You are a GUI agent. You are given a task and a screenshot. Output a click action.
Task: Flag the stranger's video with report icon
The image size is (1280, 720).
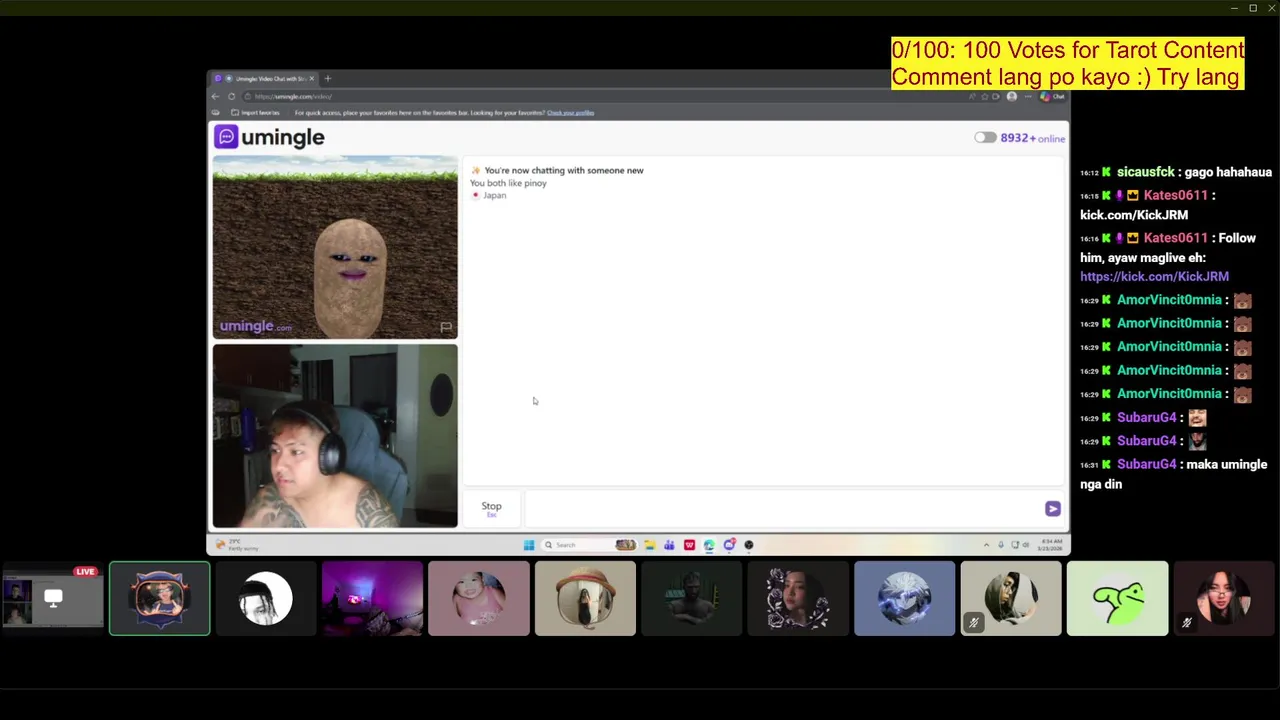(x=446, y=327)
